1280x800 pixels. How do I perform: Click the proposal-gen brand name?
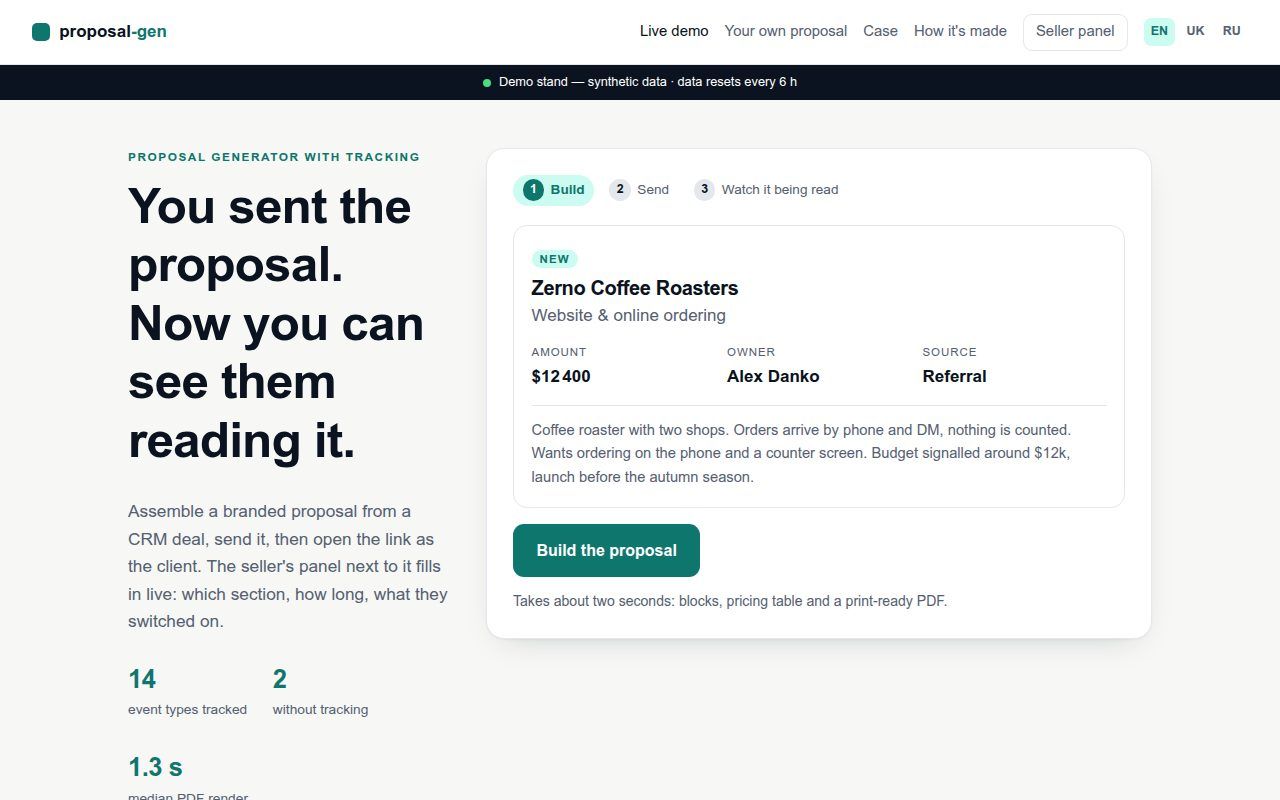[113, 32]
